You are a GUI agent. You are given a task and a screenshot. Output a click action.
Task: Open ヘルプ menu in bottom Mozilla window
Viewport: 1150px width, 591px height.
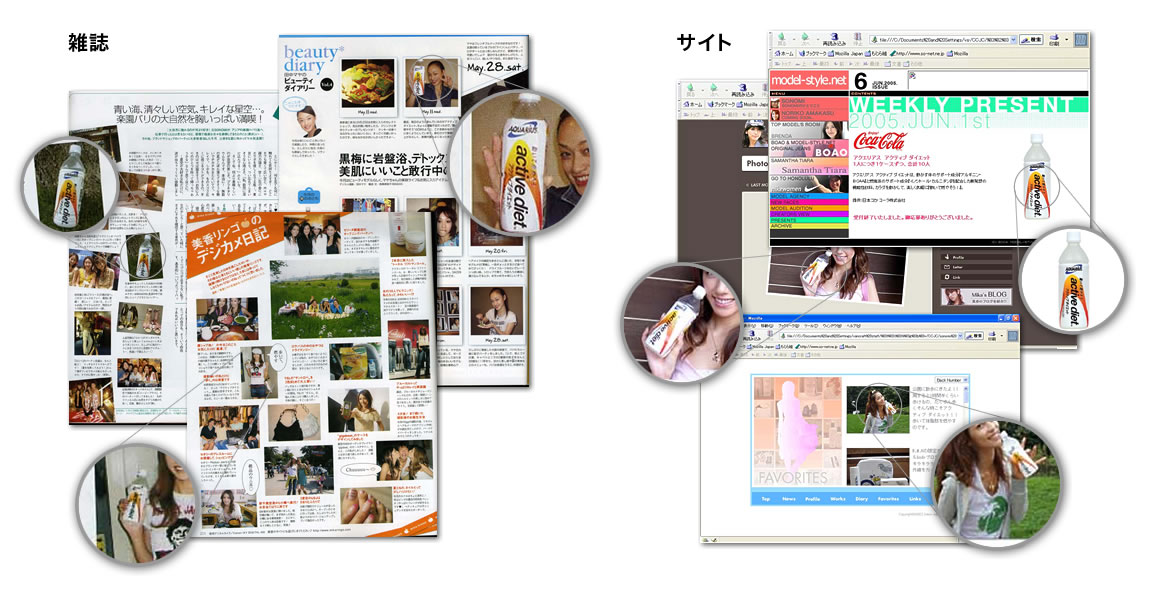coord(854,326)
